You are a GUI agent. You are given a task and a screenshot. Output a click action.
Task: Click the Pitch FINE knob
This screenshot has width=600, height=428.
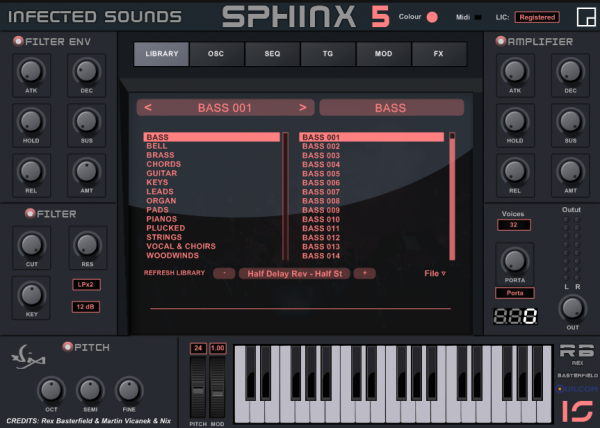[x=129, y=390]
